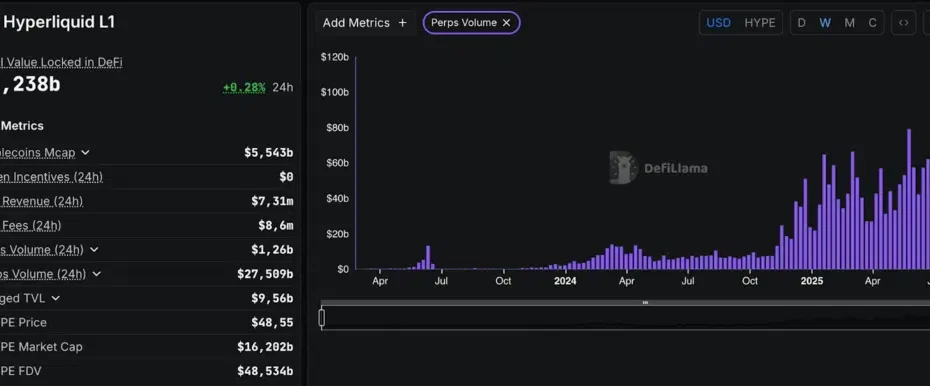Click the $48,55 price value
930x386 pixels.
(272, 323)
